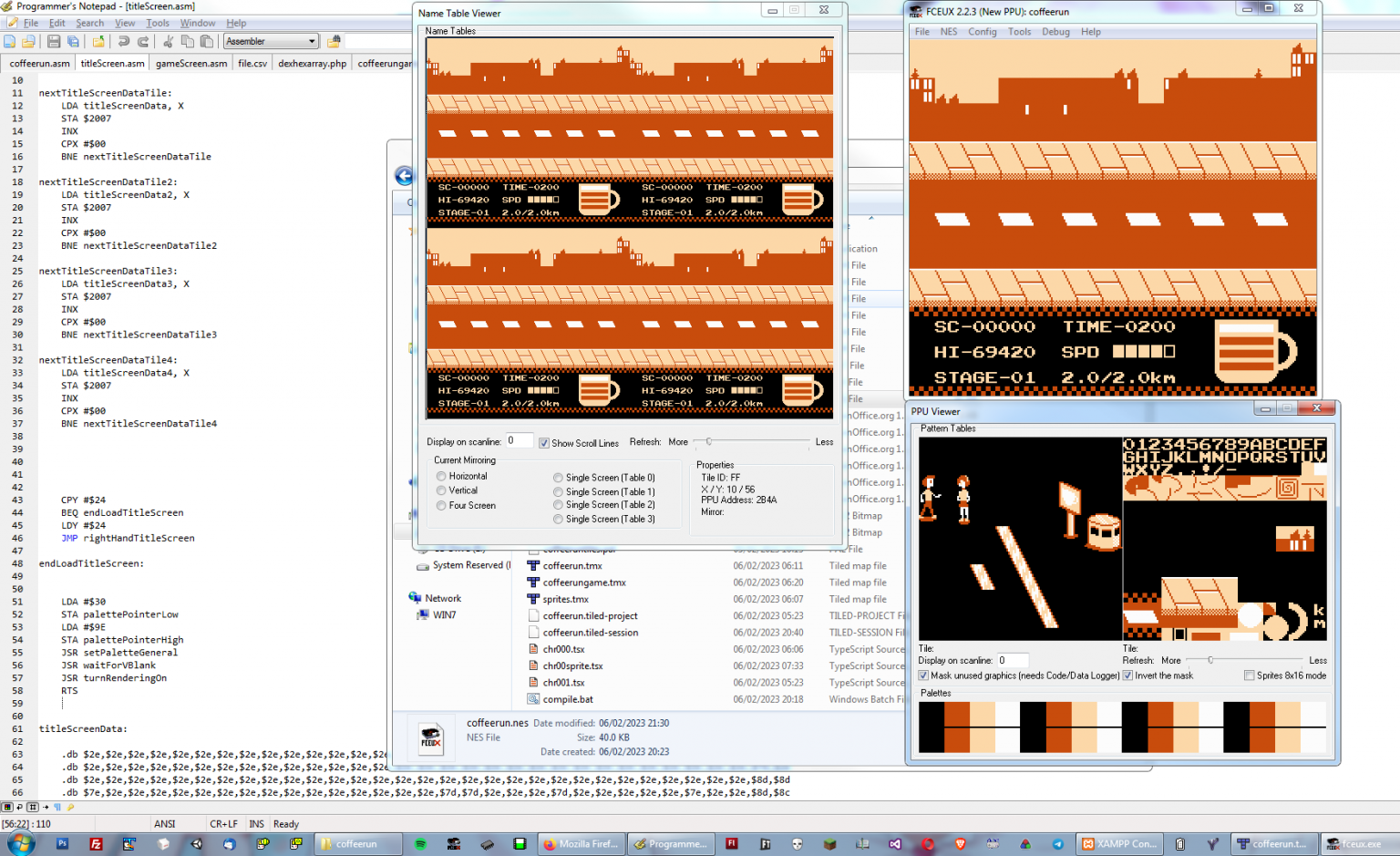Click the Save All icon in Programmer's Notepad
1400x856 pixels.
click(73, 41)
